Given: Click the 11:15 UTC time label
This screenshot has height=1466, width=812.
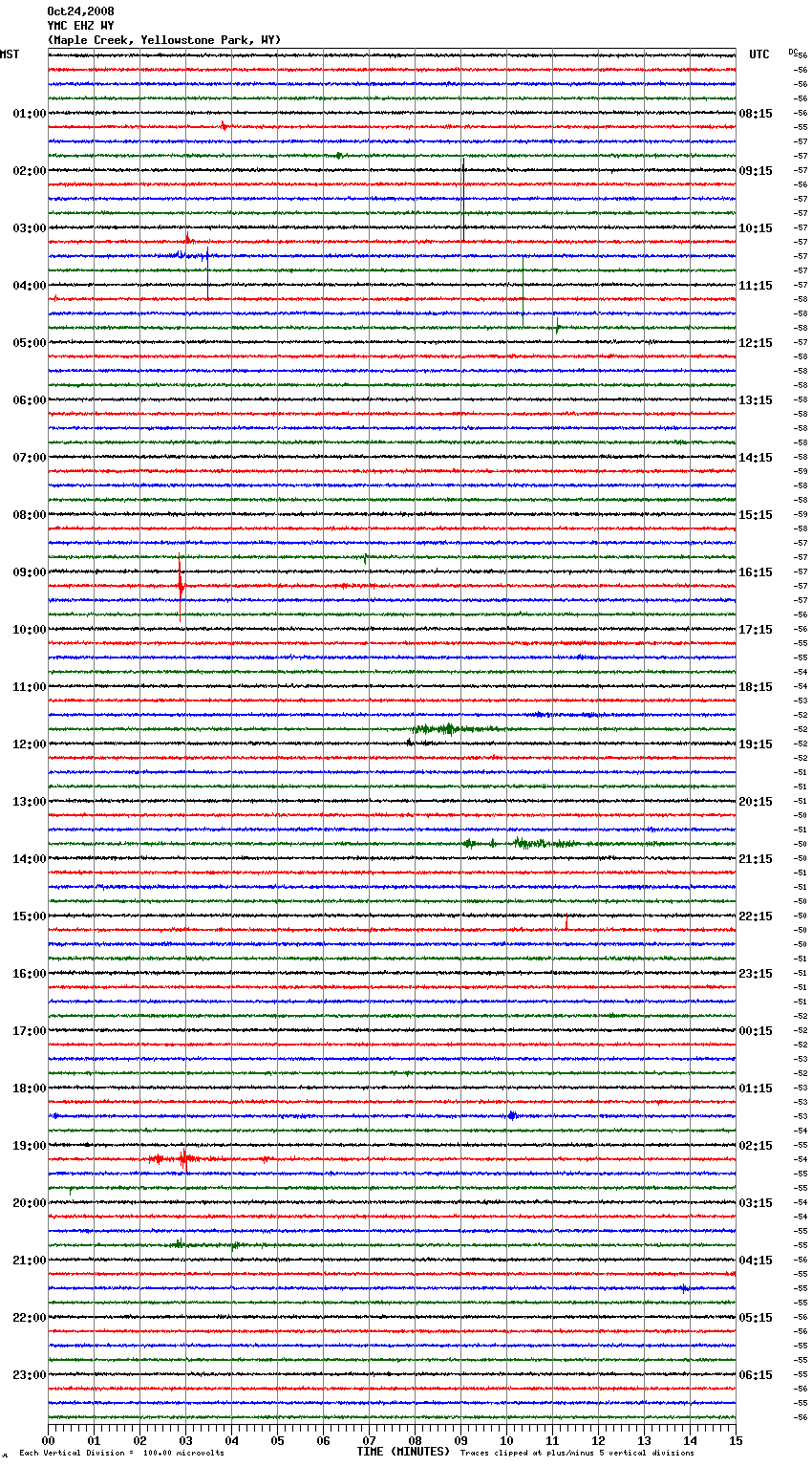Looking at the screenshot, I should pos(756,286).
